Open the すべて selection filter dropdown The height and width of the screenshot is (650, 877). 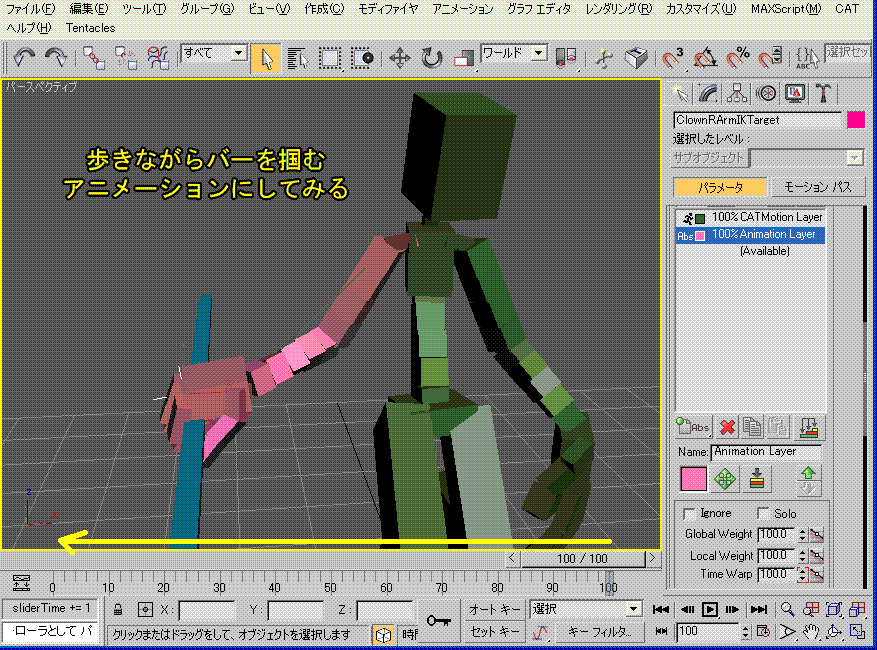[239, 54]
